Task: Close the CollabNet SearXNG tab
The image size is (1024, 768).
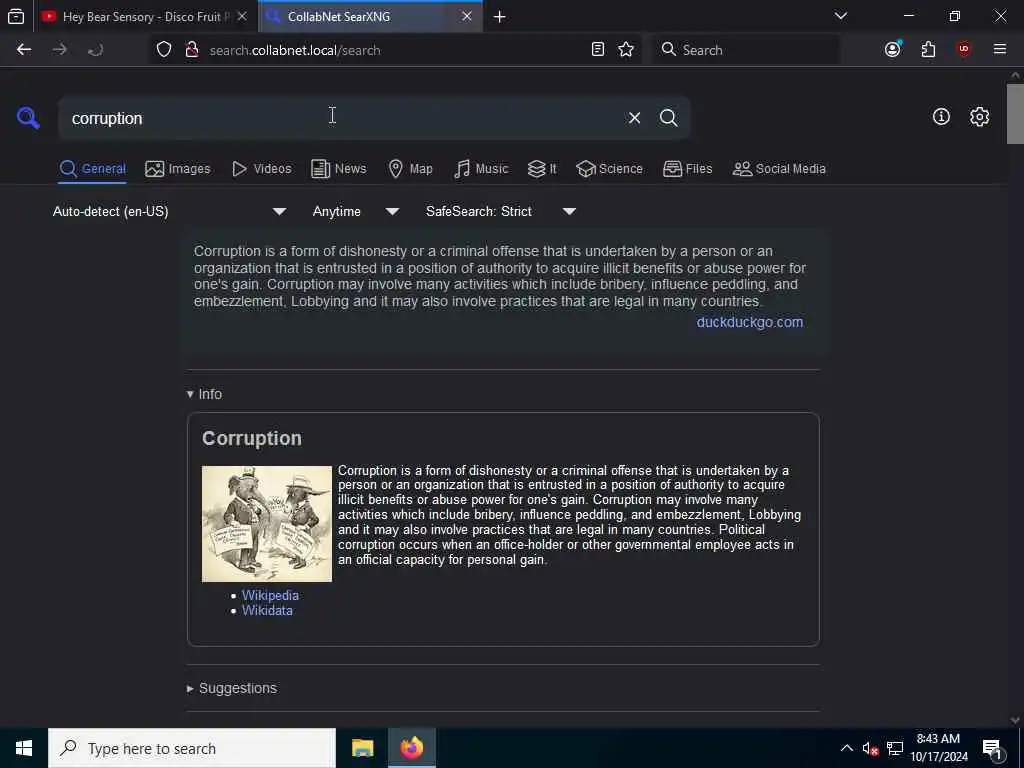Action: (467, 16)
